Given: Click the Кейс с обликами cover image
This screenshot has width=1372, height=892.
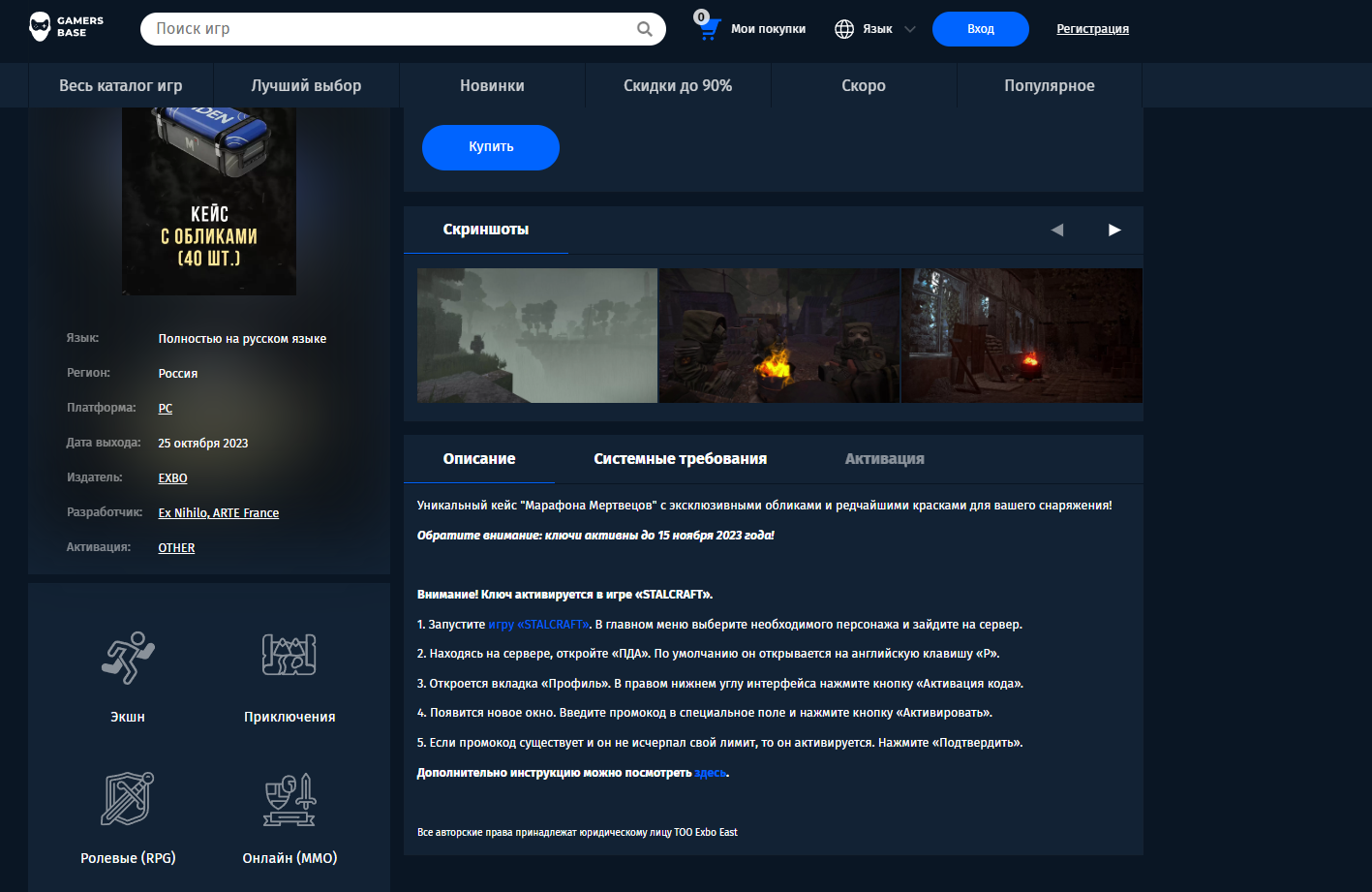Looking at the screenshot, I should pyautogui.click(x=209, y=201).
